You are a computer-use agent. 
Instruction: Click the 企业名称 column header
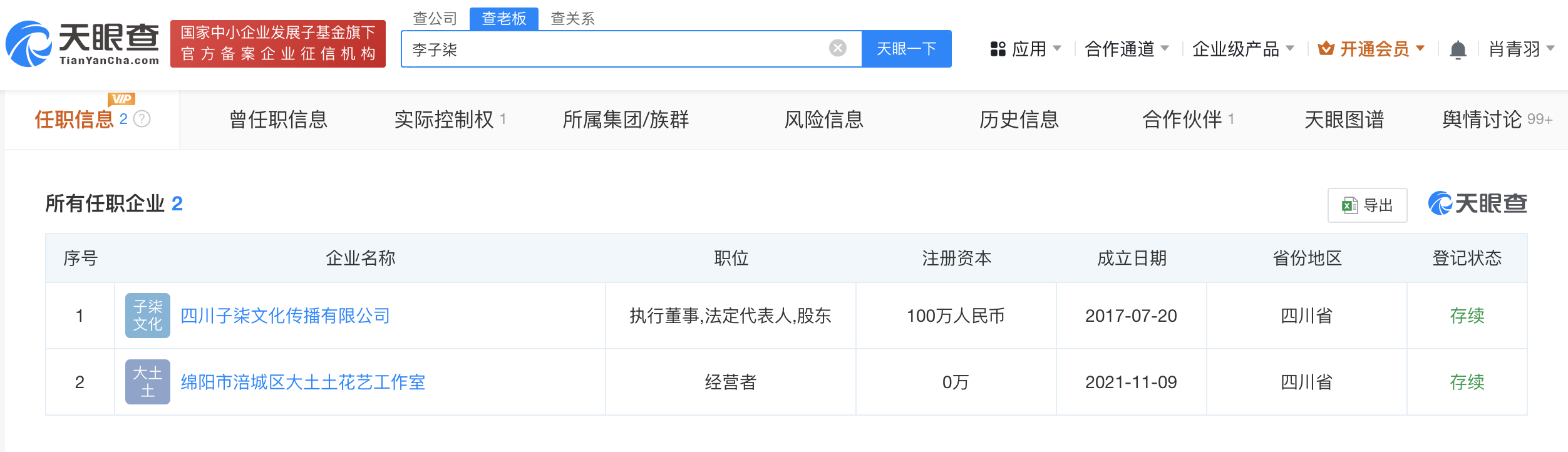360,258
